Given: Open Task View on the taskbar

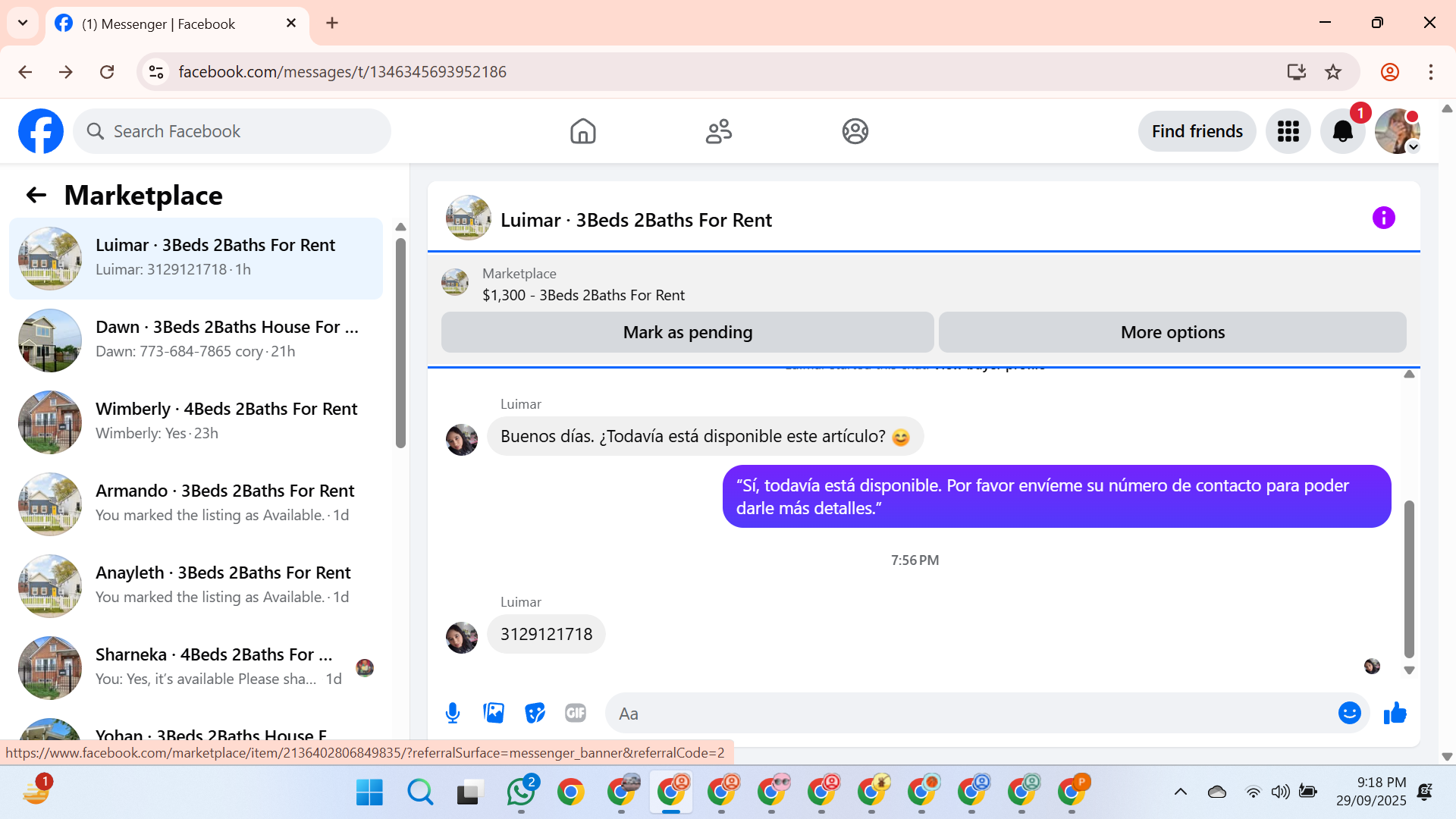Looking at the screenshot, I should tap(470, 792).
